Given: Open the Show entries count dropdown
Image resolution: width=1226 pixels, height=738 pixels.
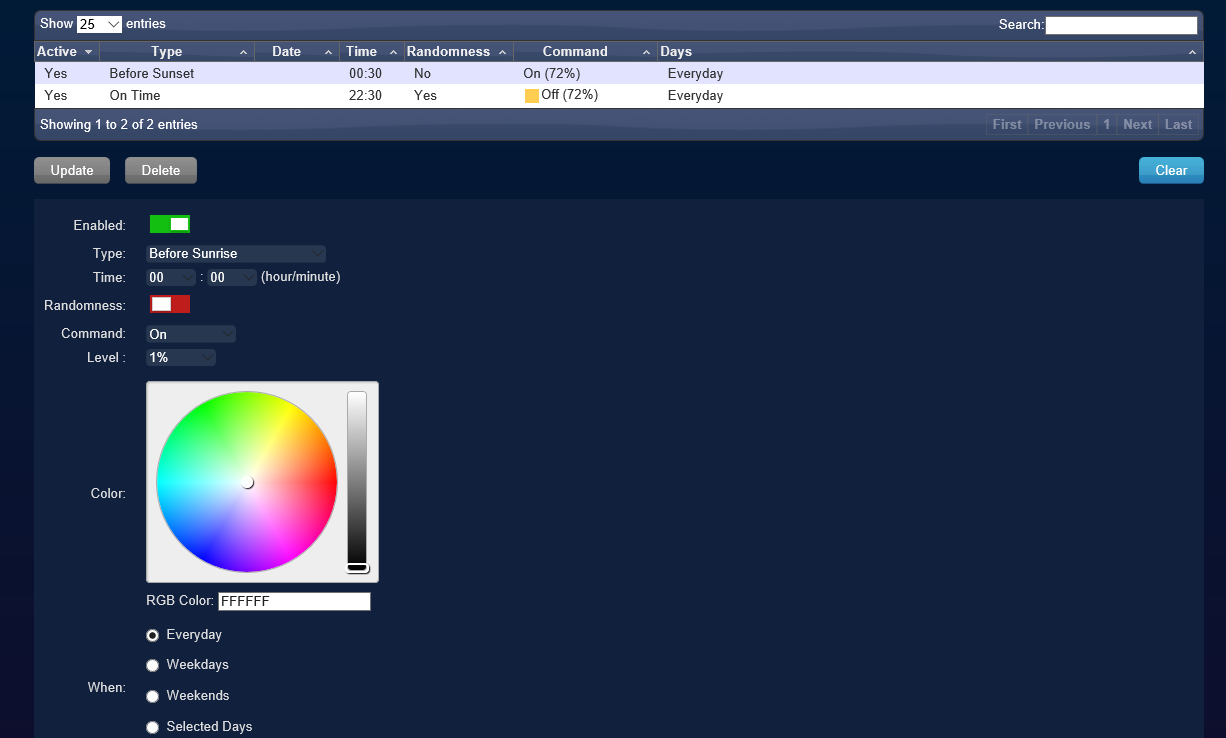Looking at the screenshot, I should coord(99,24).
